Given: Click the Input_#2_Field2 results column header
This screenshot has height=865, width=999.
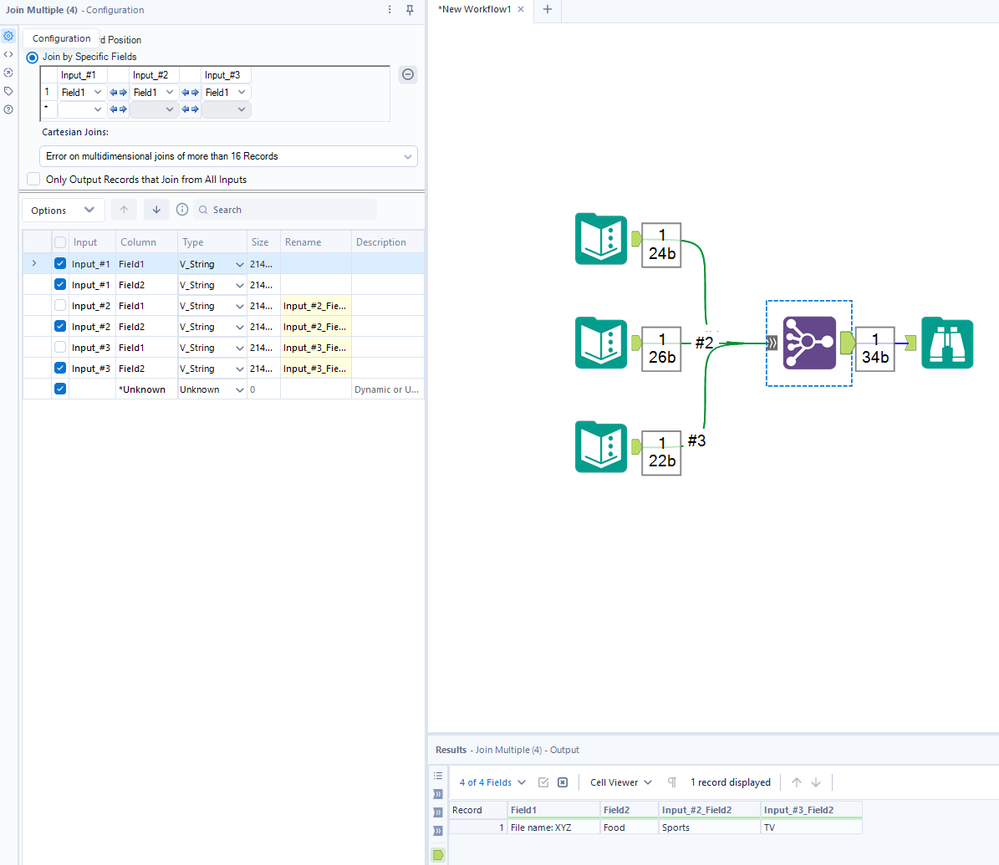Looking at the screenshot, I should [709, 810].
